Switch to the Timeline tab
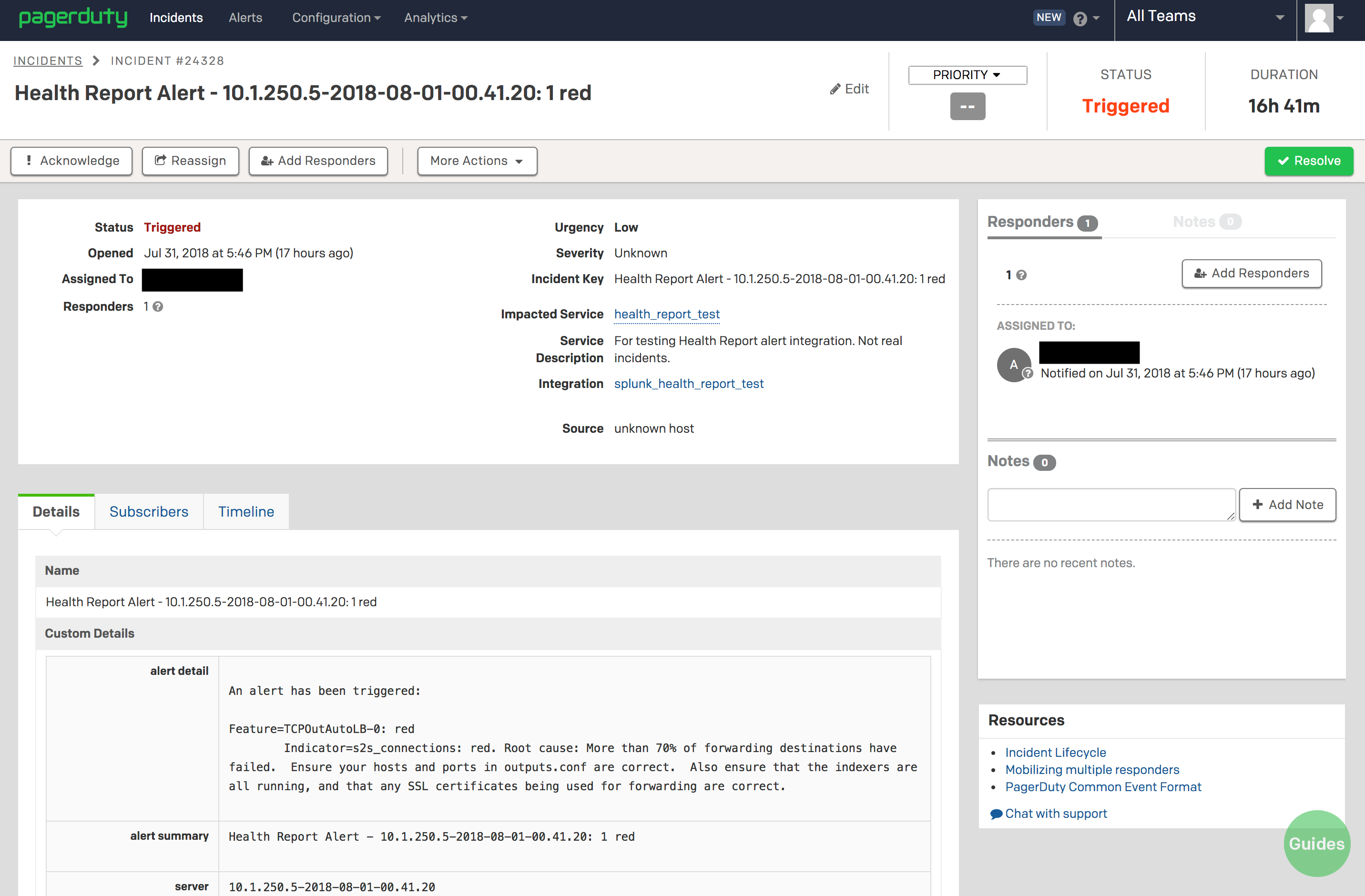 pos(245,511)
